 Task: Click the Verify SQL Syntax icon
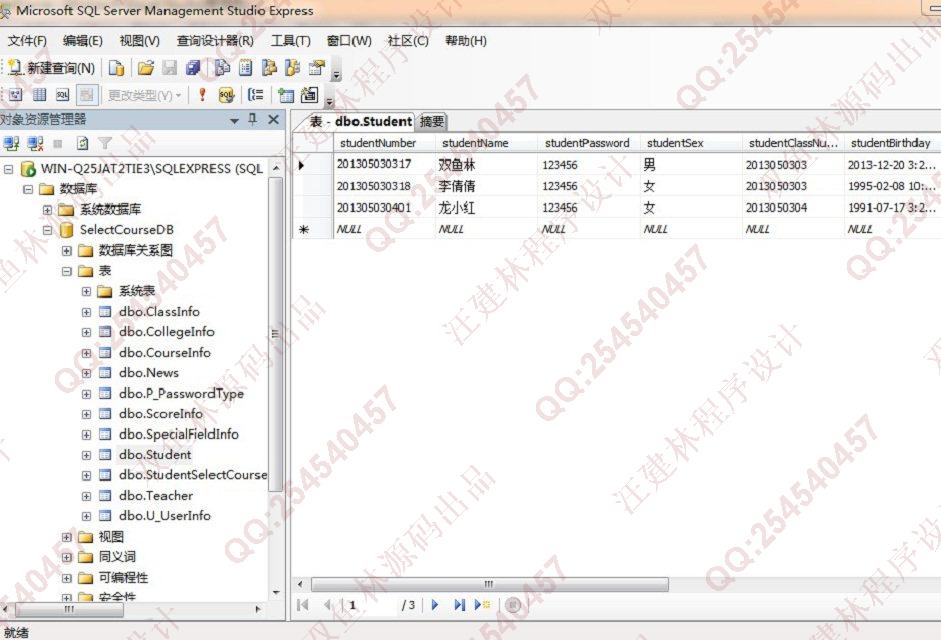226,95
